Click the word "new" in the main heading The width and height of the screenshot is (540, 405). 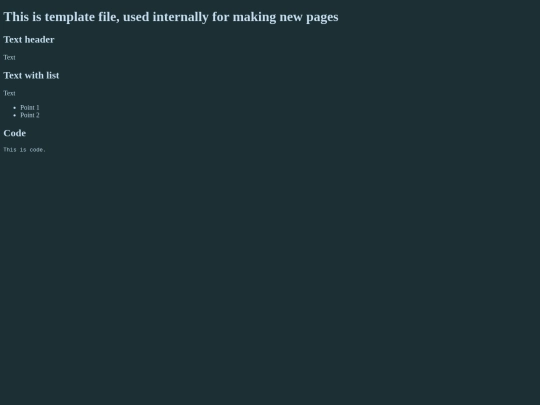point(291,17)
